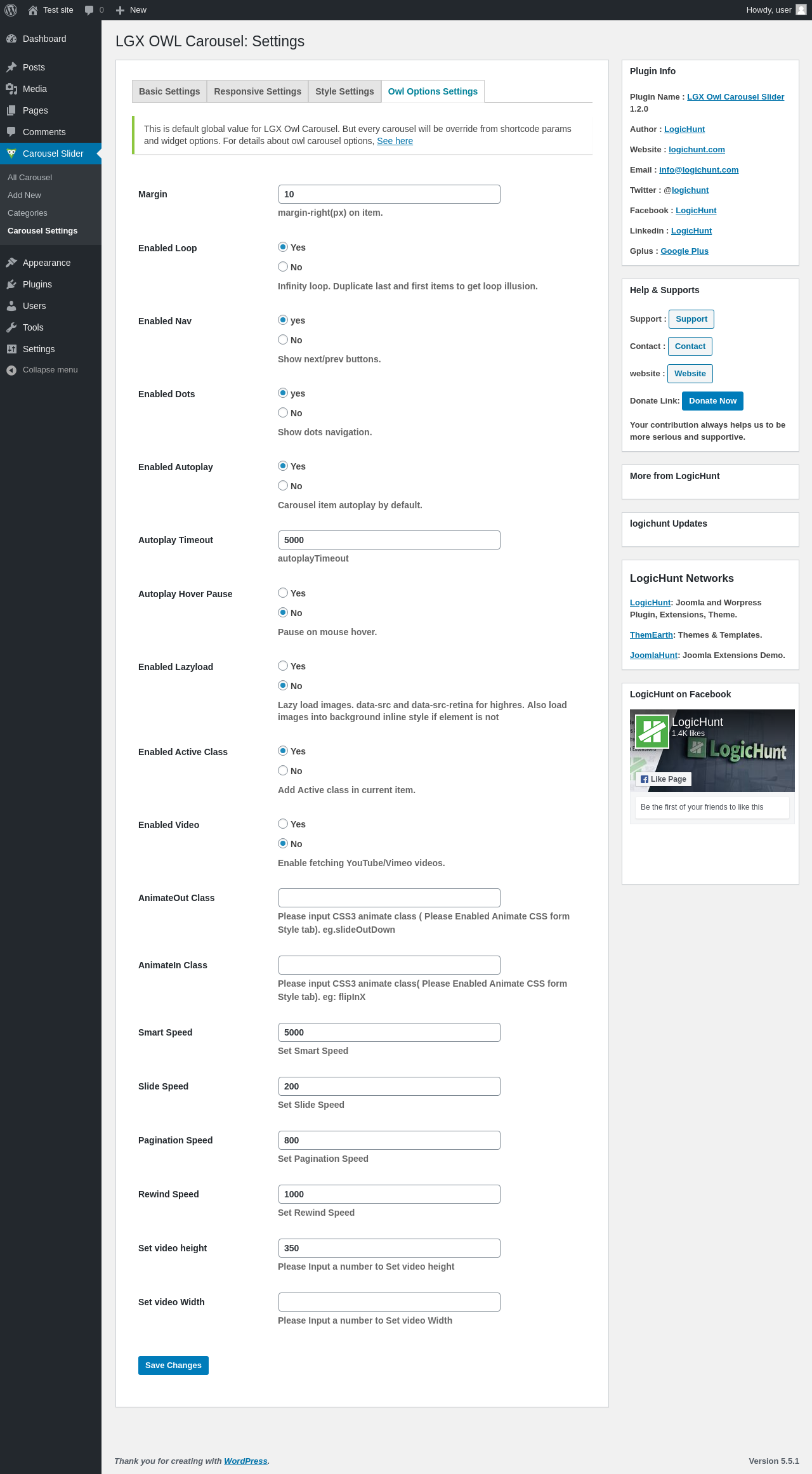Open the Howdy, user account menu
812x1474 pixels.
click(x=776, y=10)
